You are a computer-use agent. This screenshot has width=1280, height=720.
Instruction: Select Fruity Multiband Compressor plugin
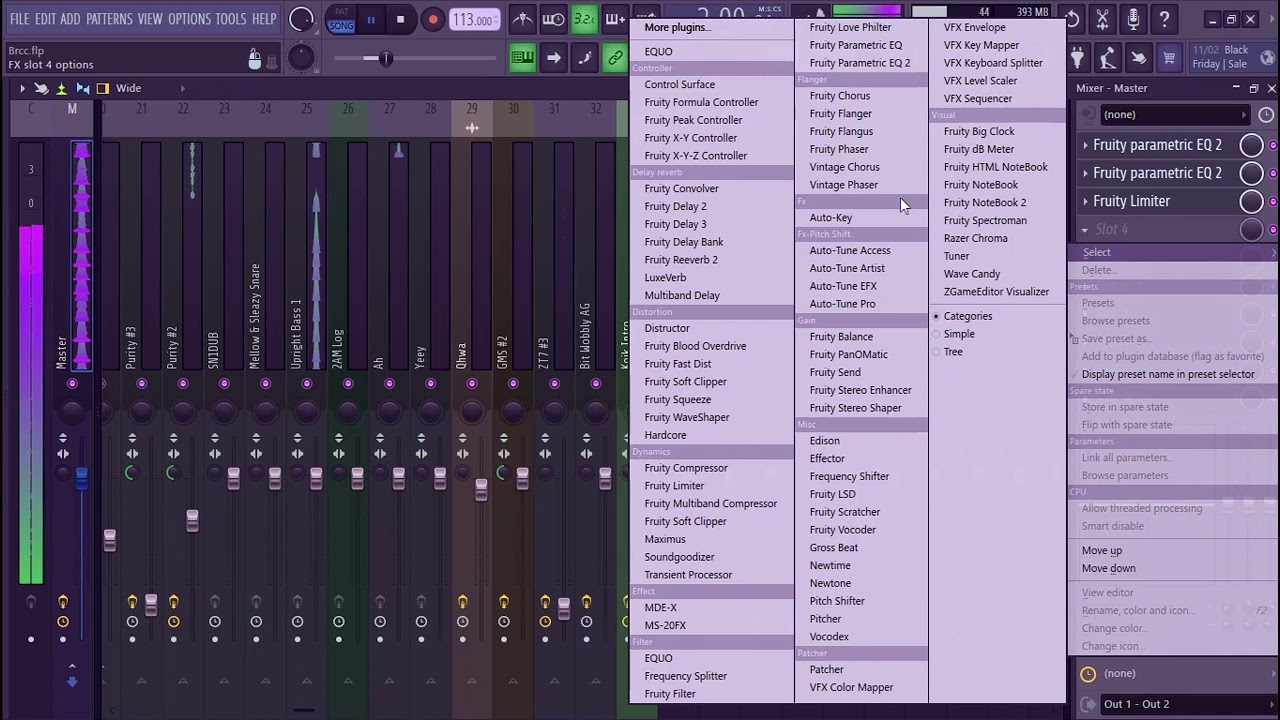pos(711,504)
